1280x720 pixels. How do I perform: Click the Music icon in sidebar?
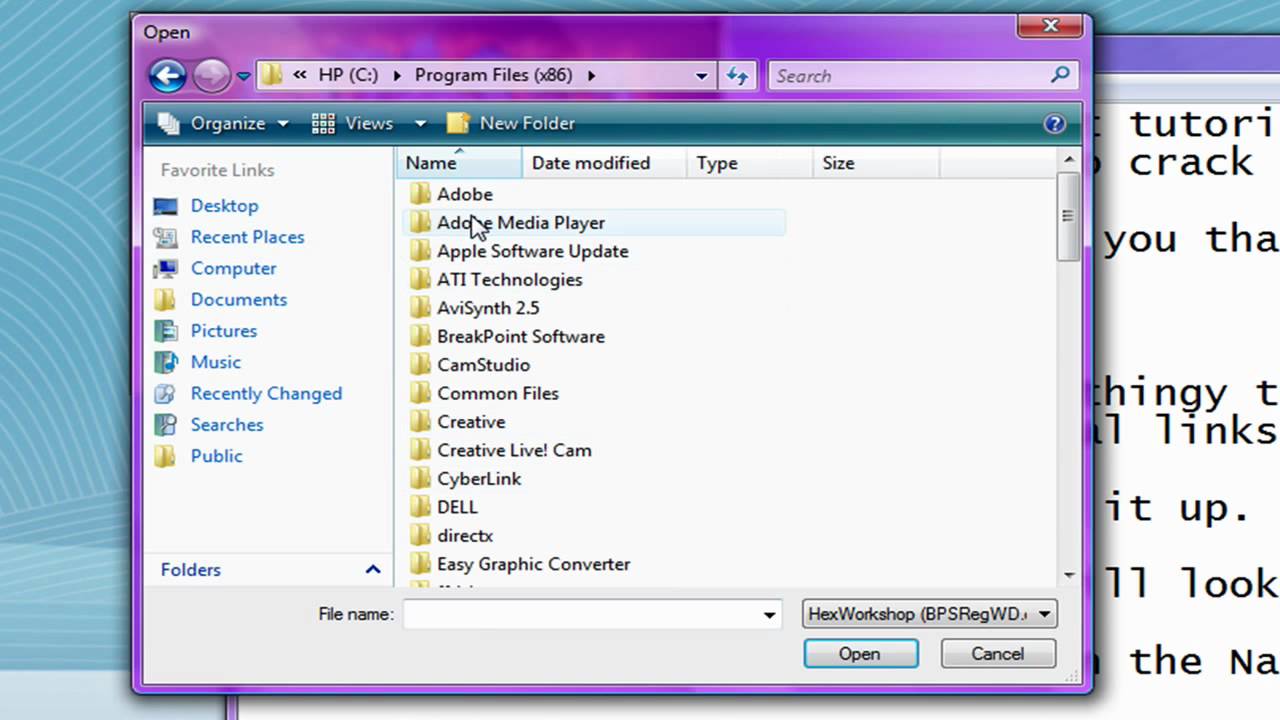tap(165, 362)
